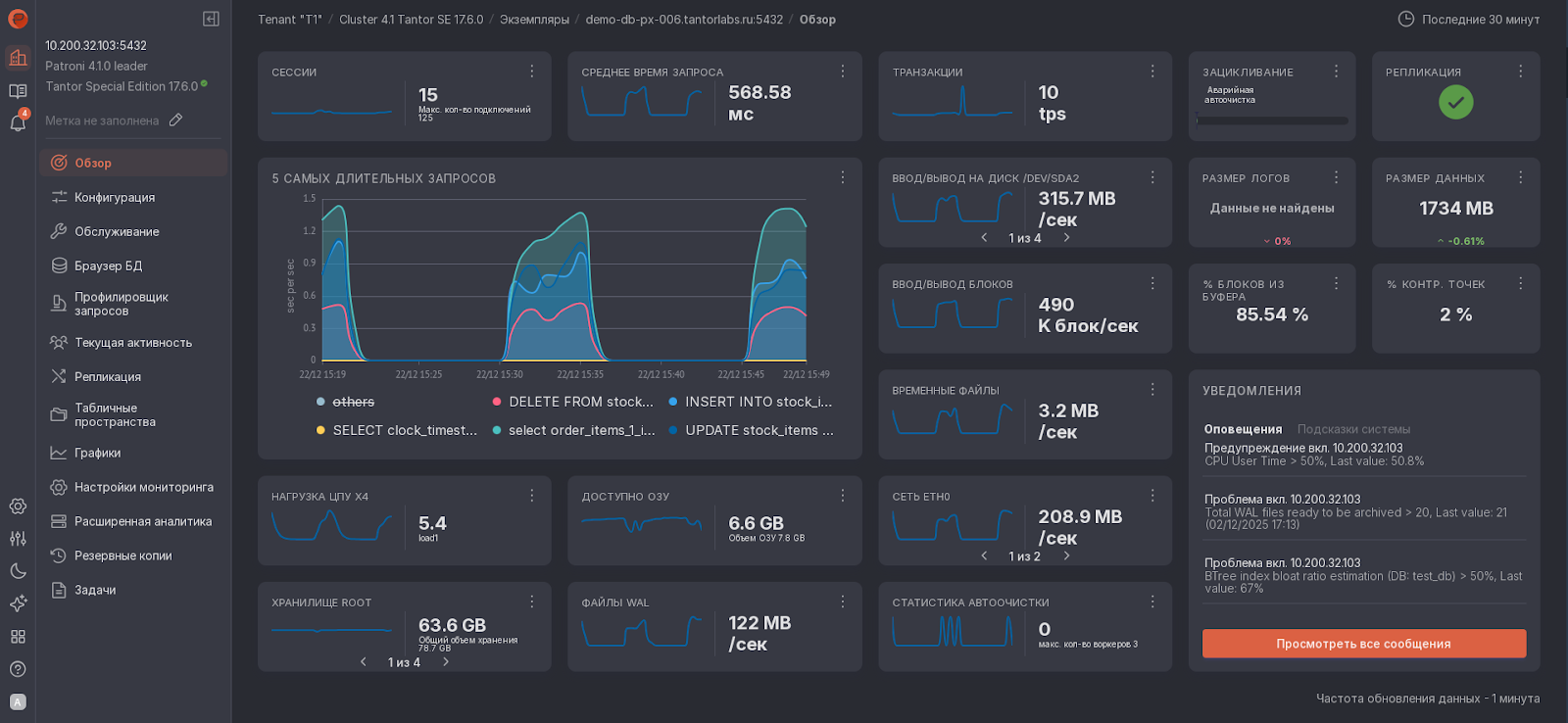Image resolution: width=1568 pixels, height=723 pixels.
Task: Click the user avatar at bottom left
Action: click(x=18, y=701)
